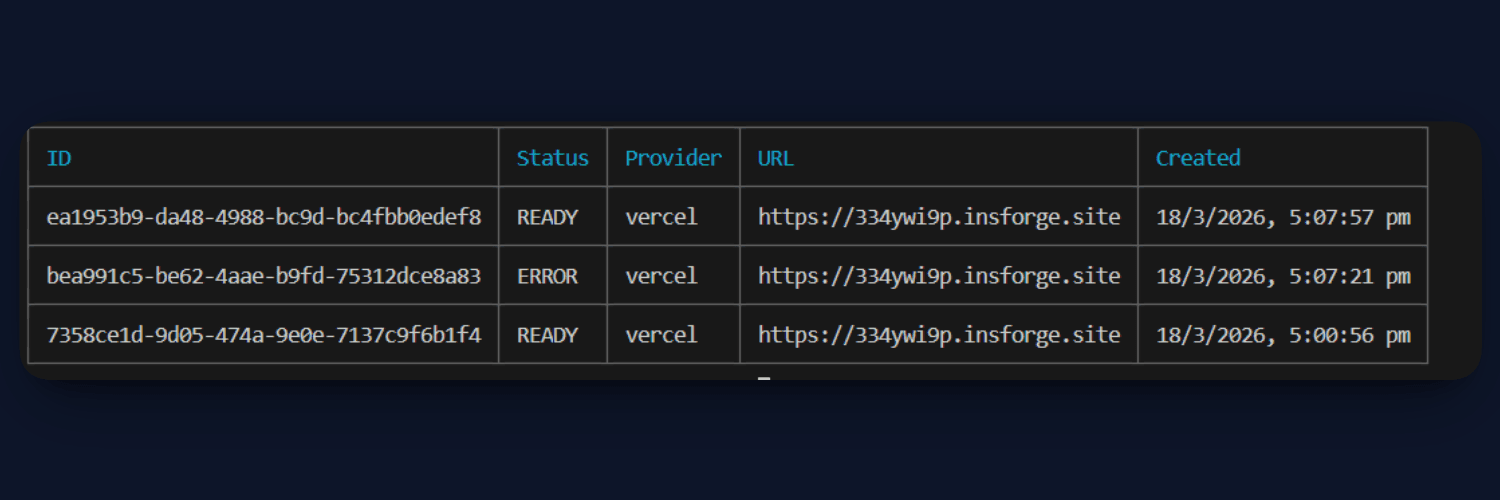1500x500 pixels.
Task: Click the Provider column header
Action: click(x=673, y=158)
